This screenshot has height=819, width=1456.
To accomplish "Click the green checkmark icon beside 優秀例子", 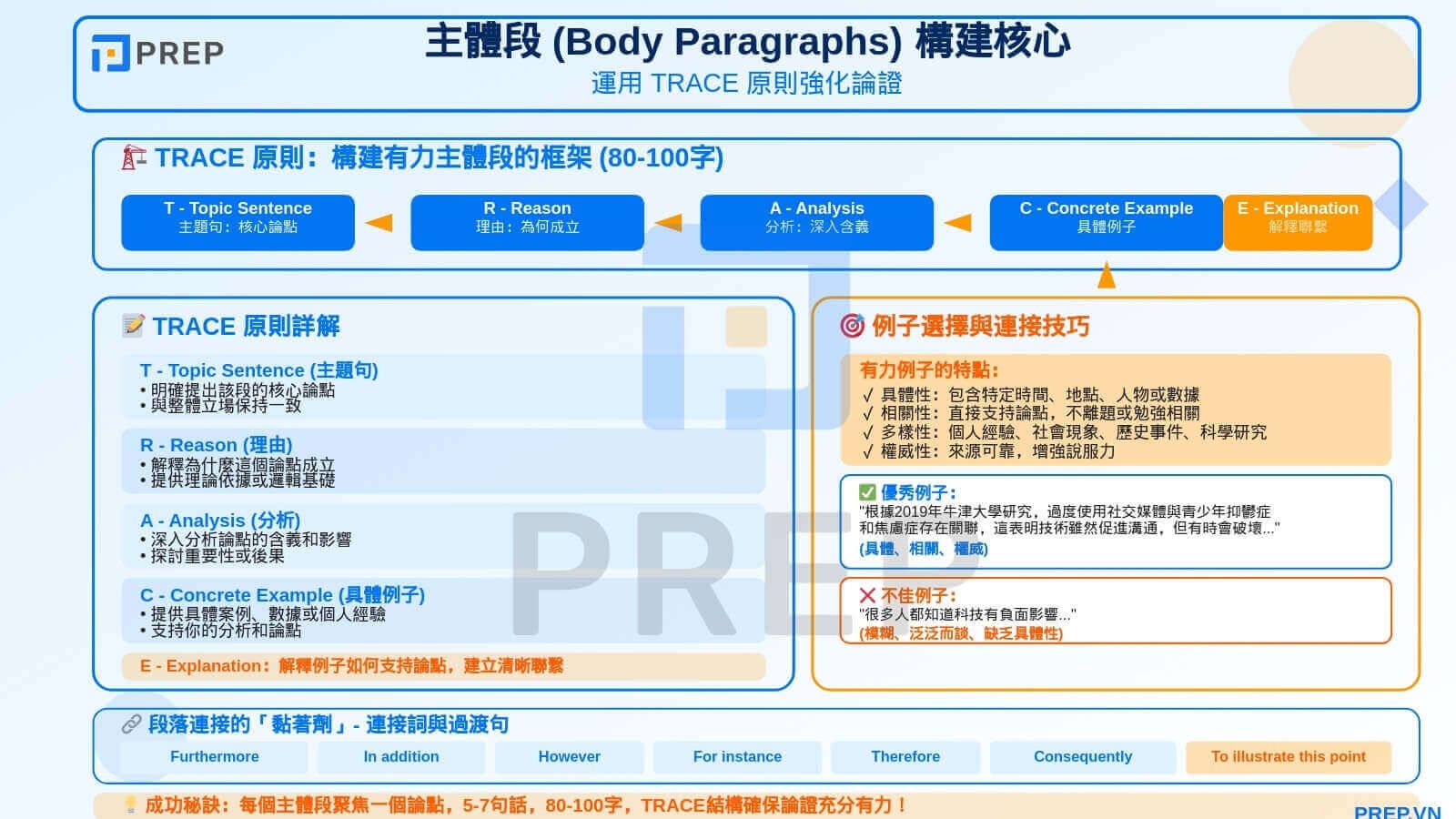I will click(x=867, y=492).
